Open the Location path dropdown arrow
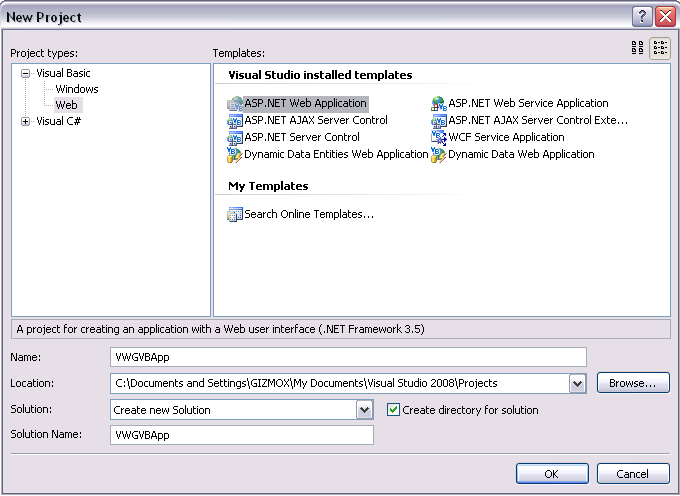Image resolution: width=680 pixels, height=496 pixels. [577, 384]
